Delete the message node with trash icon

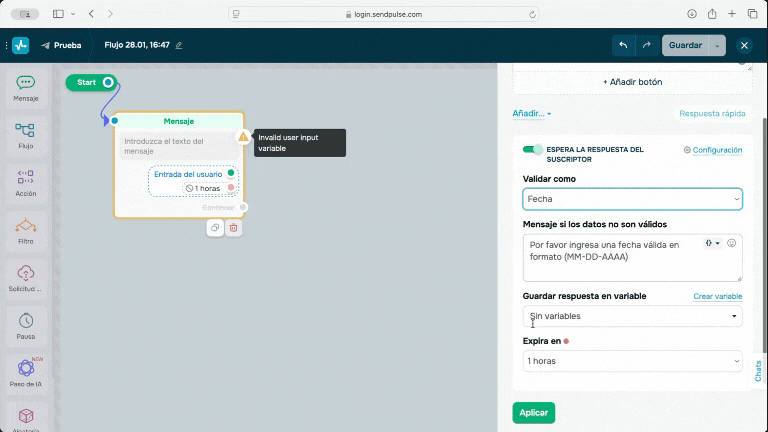pos(234,228)
